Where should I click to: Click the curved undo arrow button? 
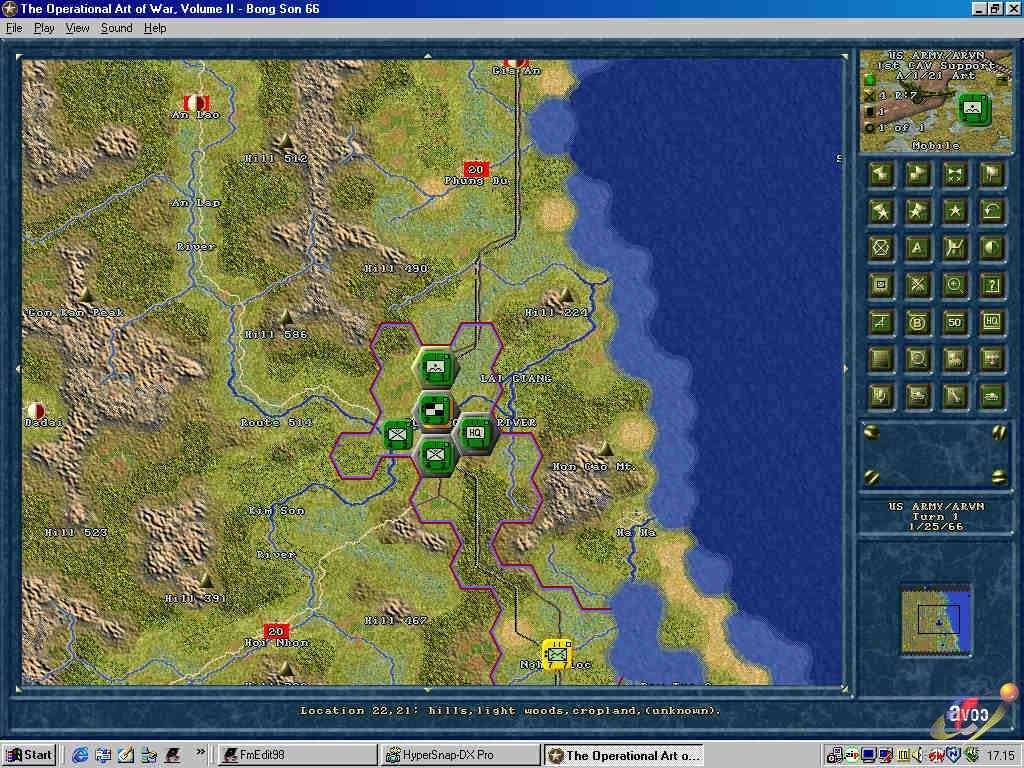pyautogui.click(x=992, y=212)
